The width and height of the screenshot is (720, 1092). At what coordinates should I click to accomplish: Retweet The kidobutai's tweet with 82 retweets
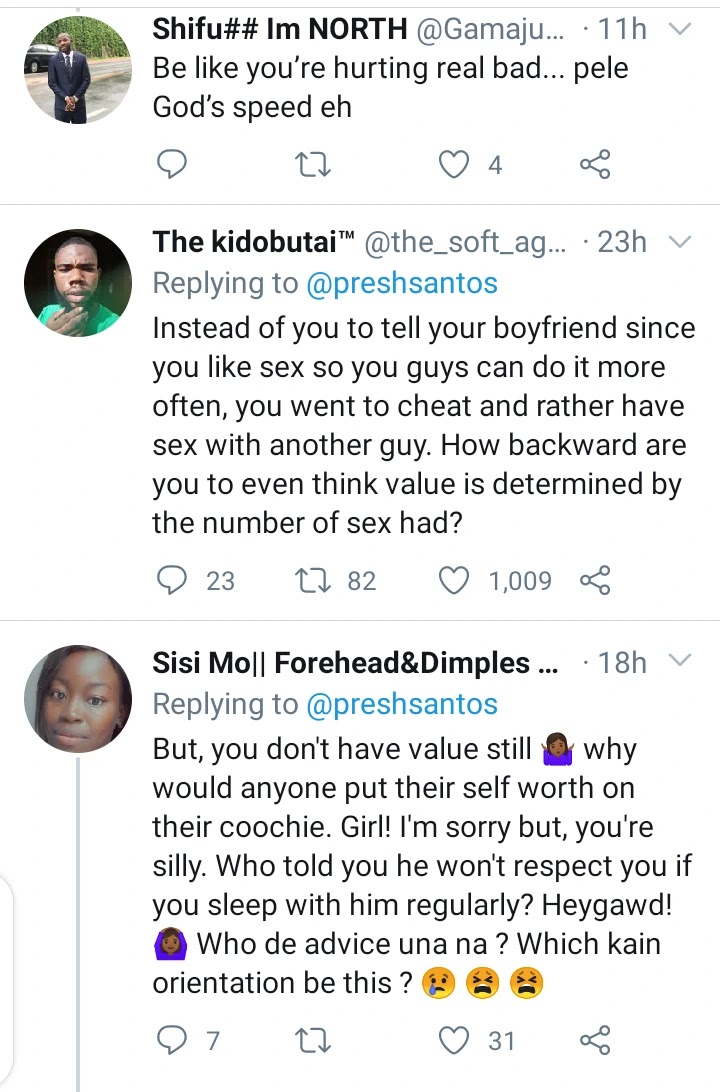point(314,580)
